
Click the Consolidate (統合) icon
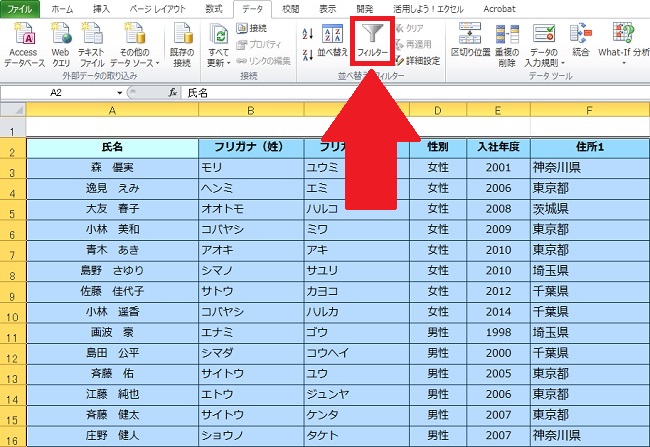(581, 37)
